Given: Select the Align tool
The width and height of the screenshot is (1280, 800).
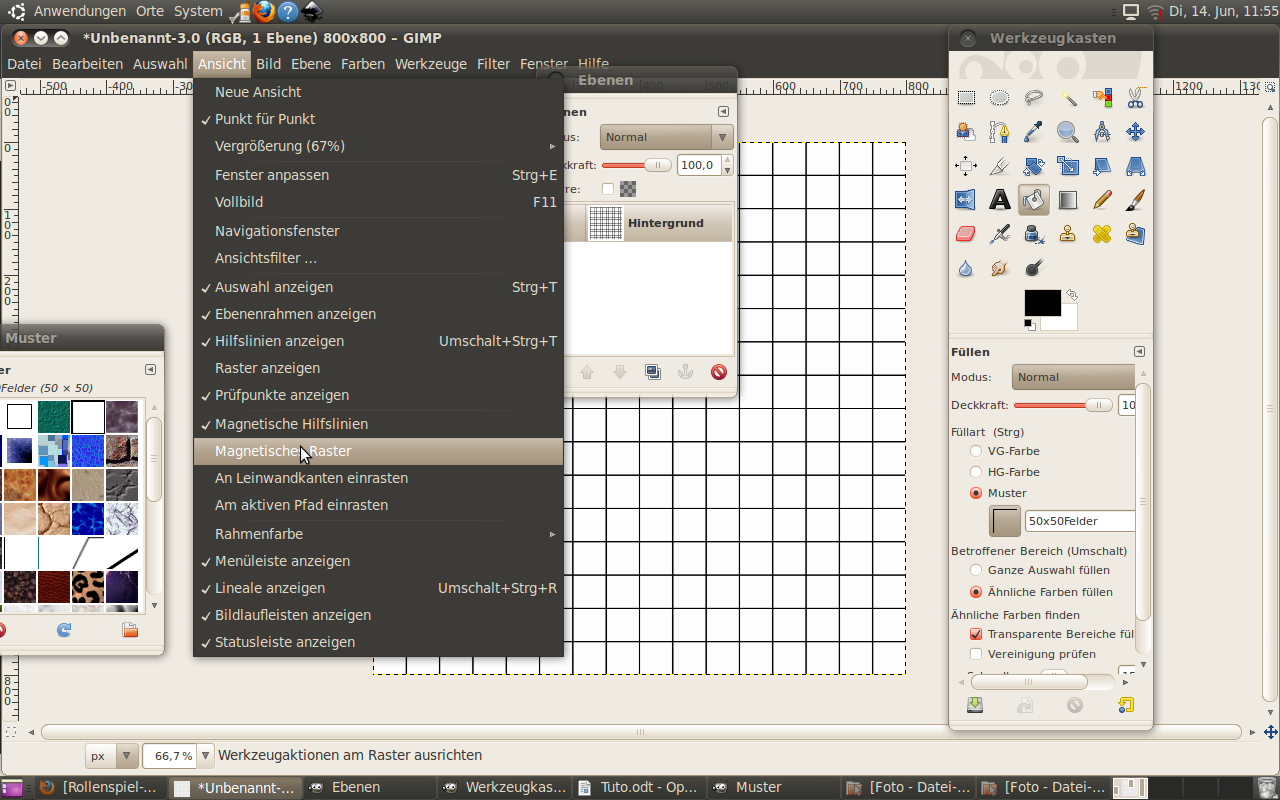Looking at the screenshot, I should click(x=966, y=166).
